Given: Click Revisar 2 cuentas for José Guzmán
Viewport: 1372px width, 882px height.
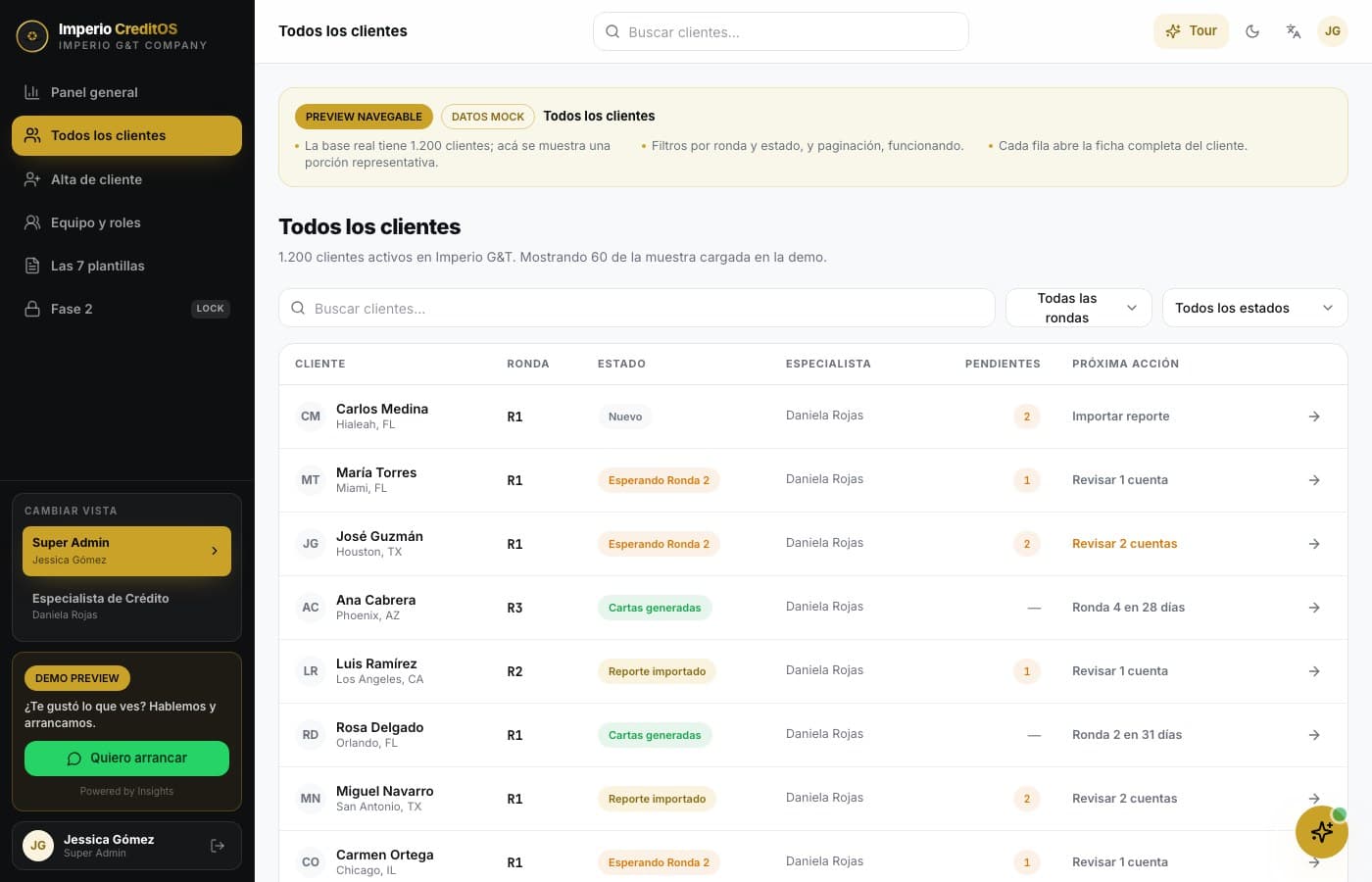Looking at the screenshot, I should (1124, 544).
